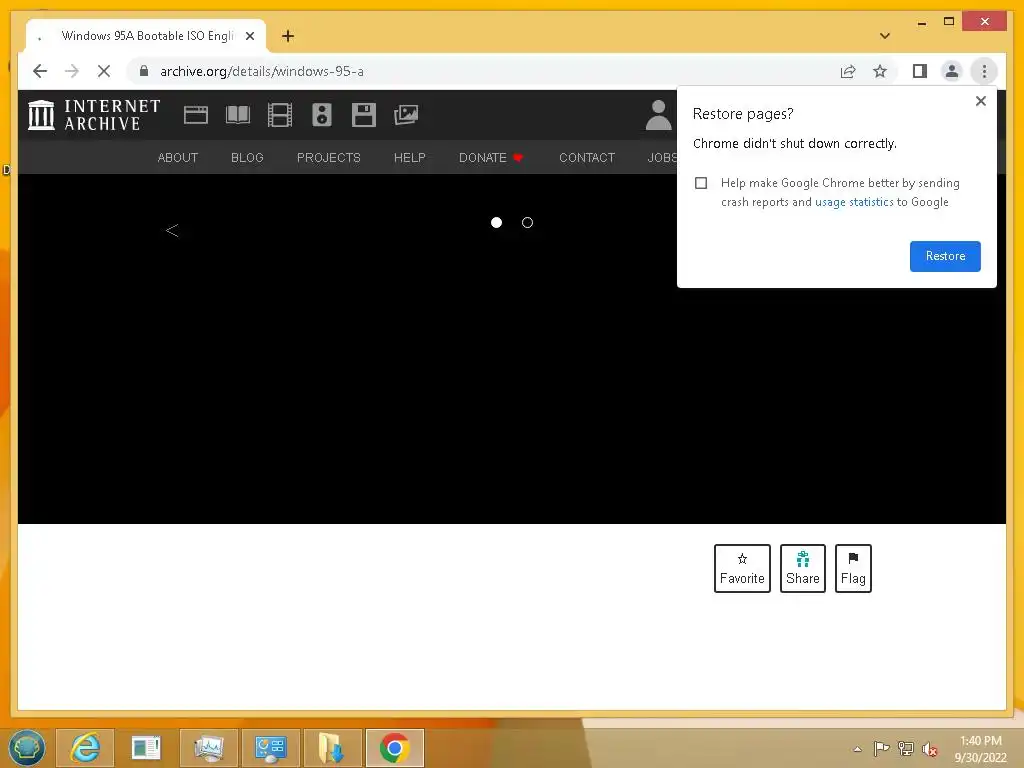Dismiss the Restore pages popup
The height and width of the screenshot is (768, 1024).
(980, 101)
